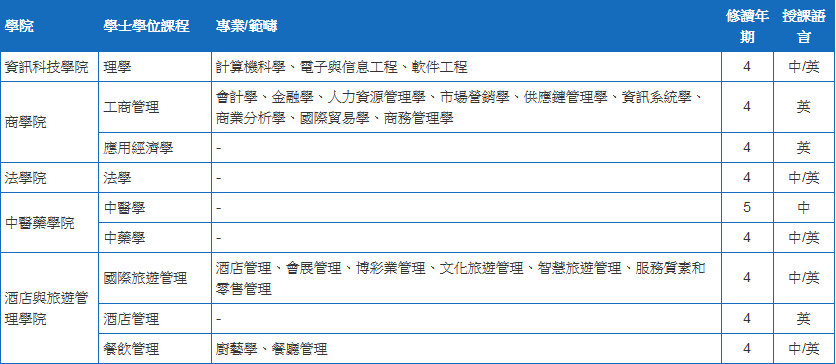The height and width of the screenshot is (364, 836).
Task: Select the 中醫學 programme cell
Action: (x=155, y=207)
